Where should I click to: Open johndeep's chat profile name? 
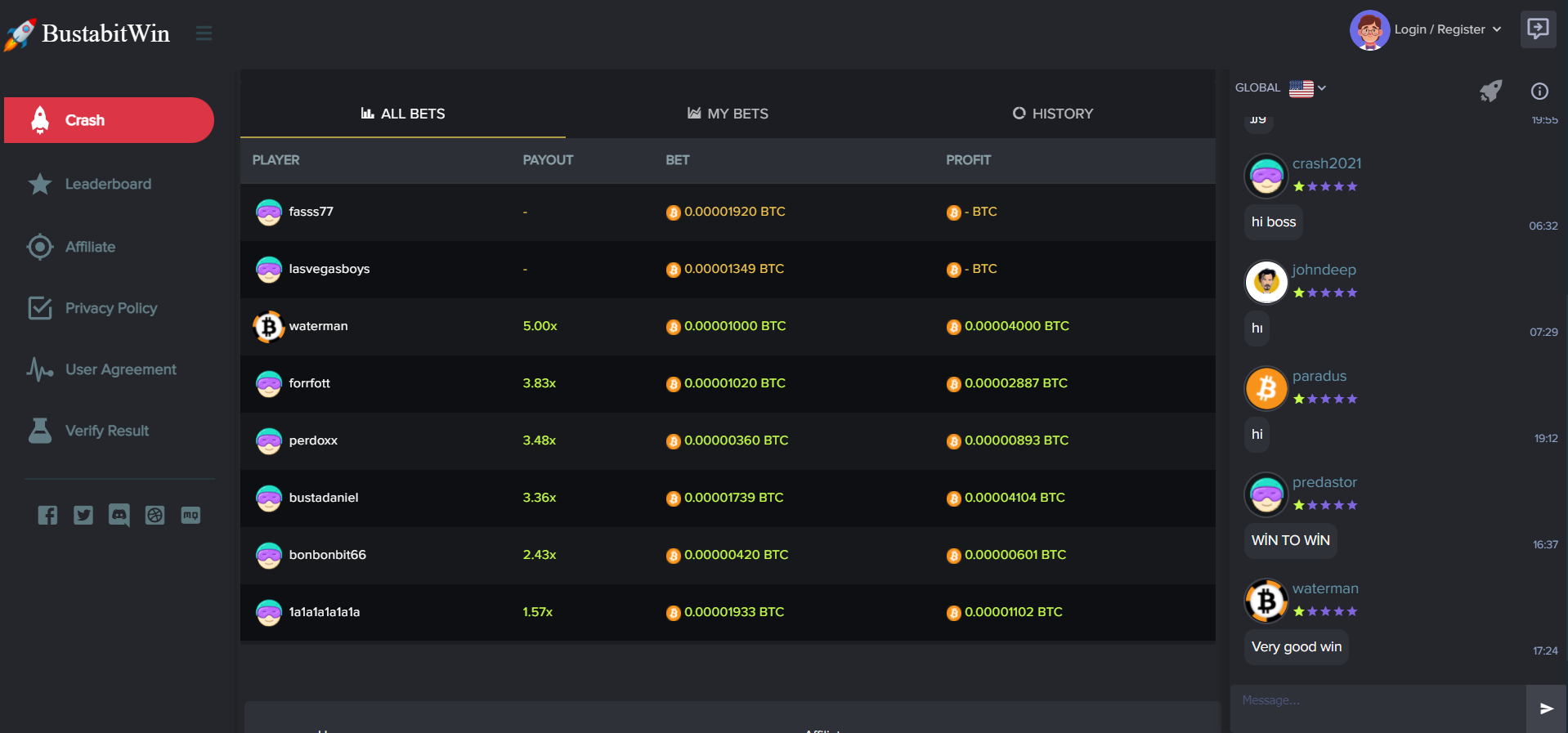click(x=1324, y=270)
